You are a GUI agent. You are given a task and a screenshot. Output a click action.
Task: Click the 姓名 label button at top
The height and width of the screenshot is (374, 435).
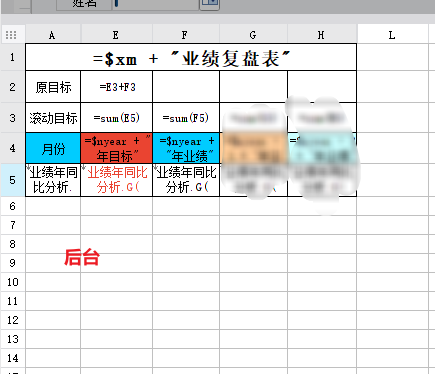pos(84,4)
